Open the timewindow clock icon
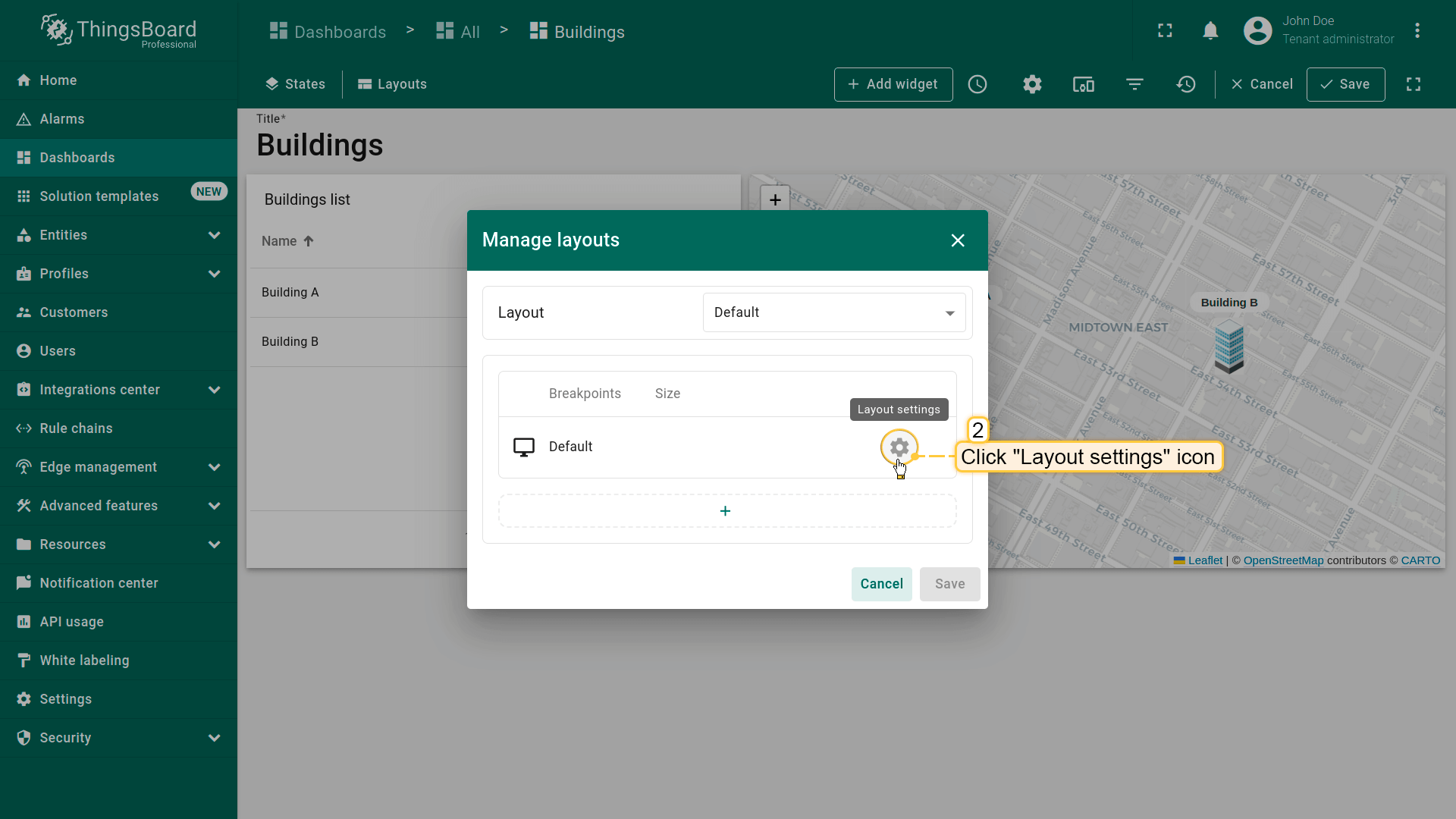Screen dimensions: 1456x819 pos(977,84)
